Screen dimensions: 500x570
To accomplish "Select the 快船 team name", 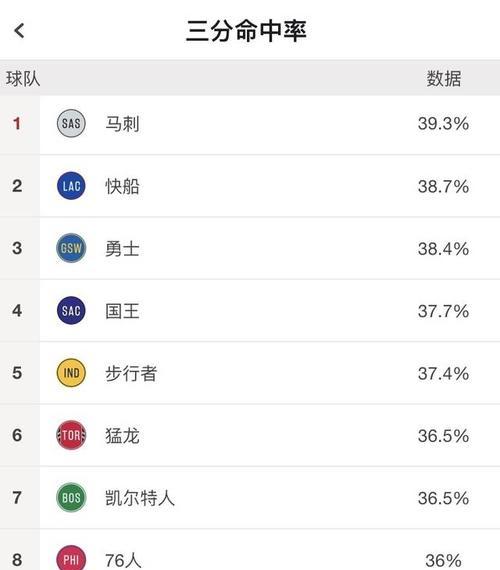I will pos(122,186).
